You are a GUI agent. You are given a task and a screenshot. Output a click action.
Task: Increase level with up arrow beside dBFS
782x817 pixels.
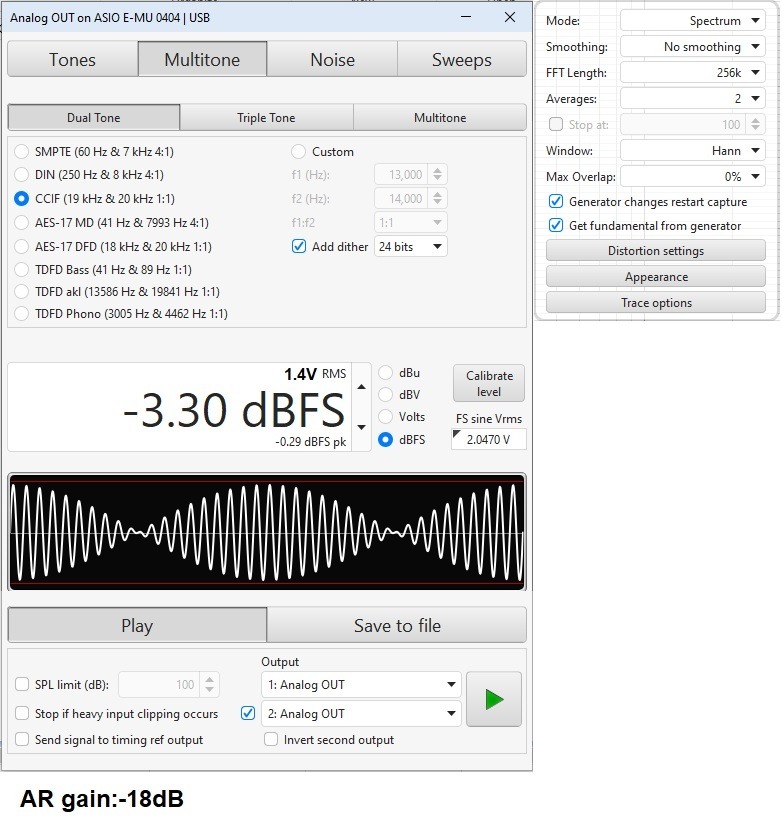tap(361, 387)
